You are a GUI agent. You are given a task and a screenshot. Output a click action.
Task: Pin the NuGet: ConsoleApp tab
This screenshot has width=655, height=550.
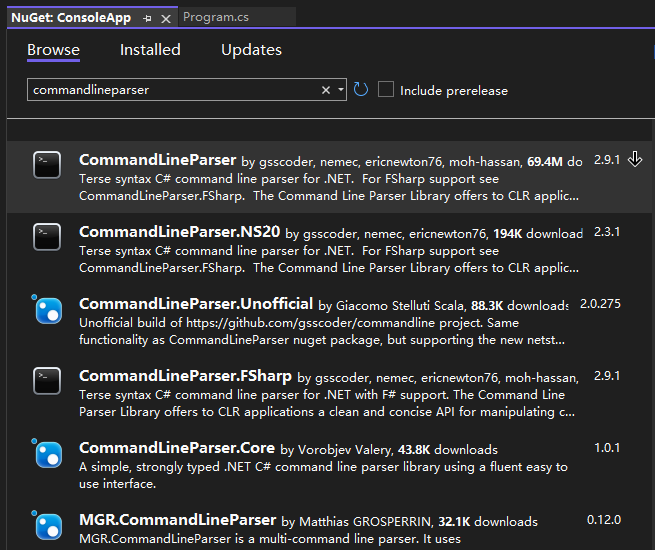pyautogui.click(x=147, y=18)
